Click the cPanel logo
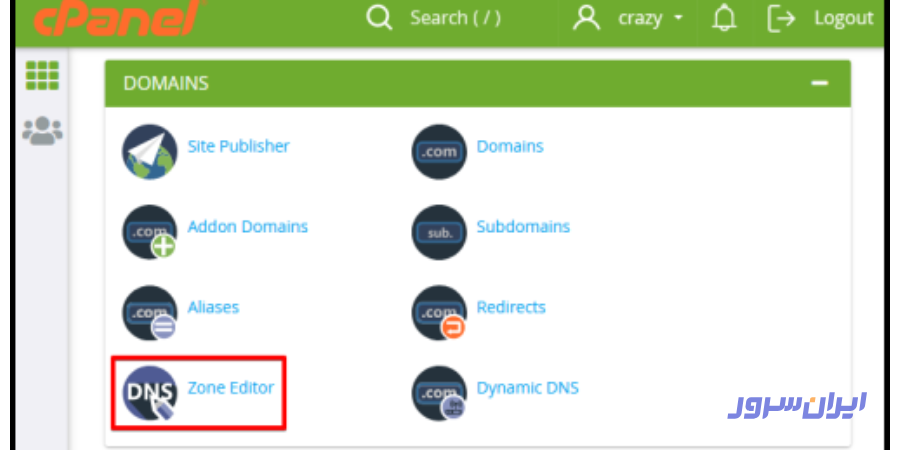The image size is (900, 450). [100, 17]
